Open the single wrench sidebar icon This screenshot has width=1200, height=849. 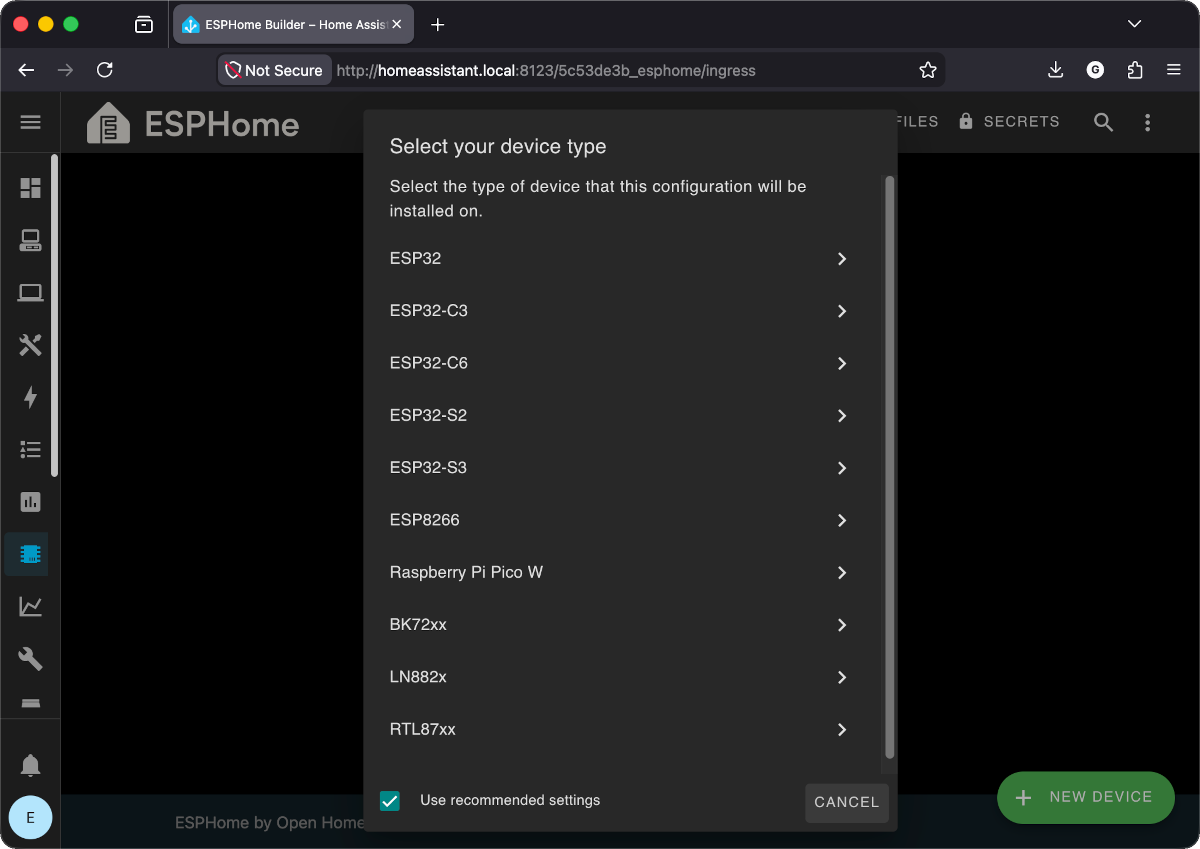[x=31, y=658]
